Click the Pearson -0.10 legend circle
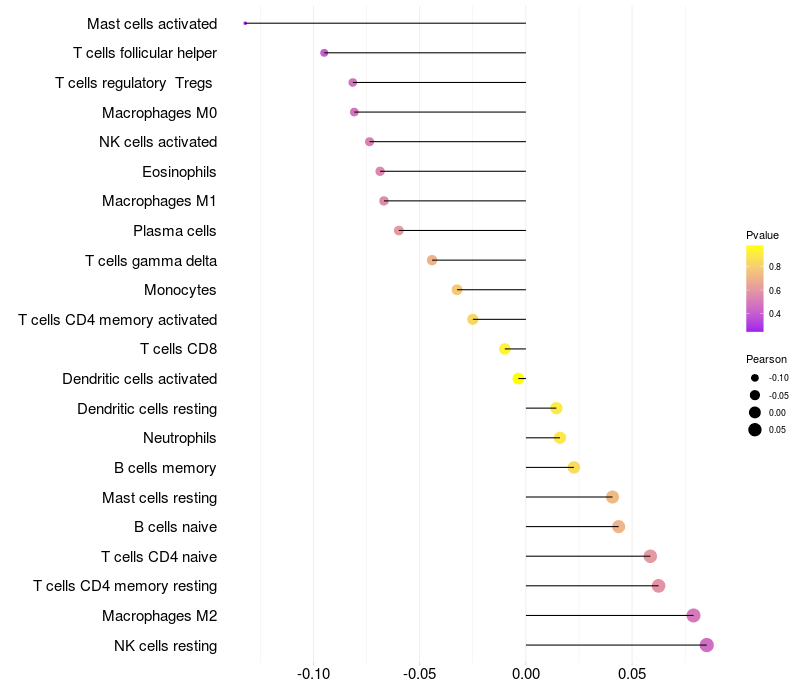Viewport: 800px width, 700px height. click(x=755, y=378)
